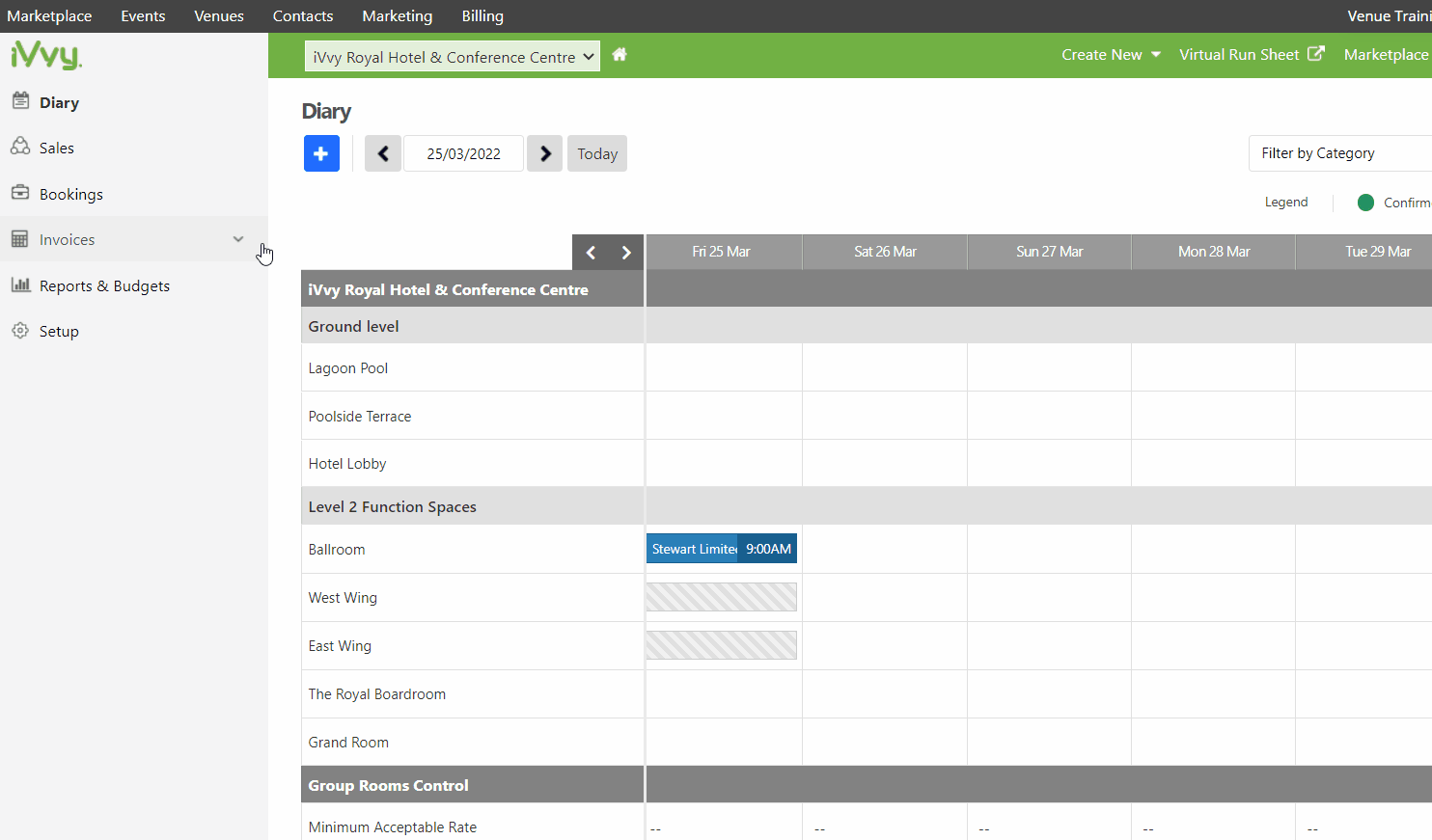This screenshot has width=1432, height=840.
Task: Expand the Invoices submenu chevron
Action: 238,239
